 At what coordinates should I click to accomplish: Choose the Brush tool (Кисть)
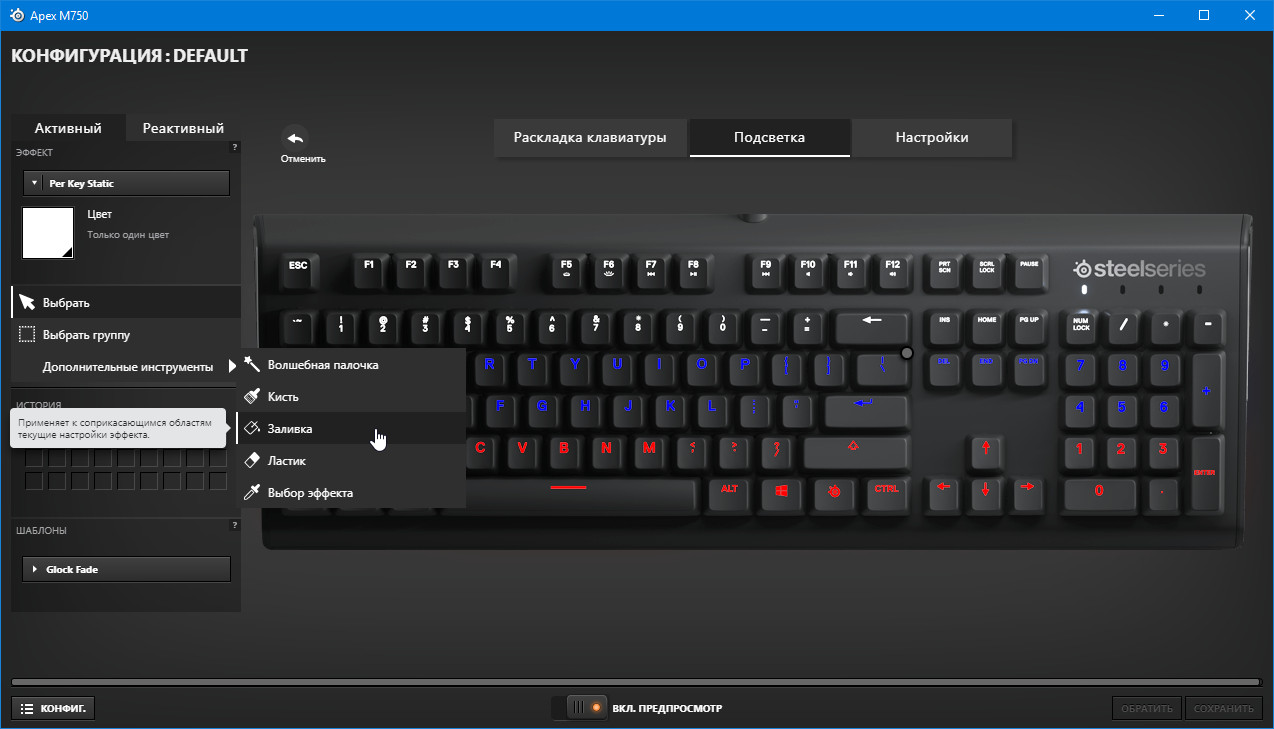351,397
